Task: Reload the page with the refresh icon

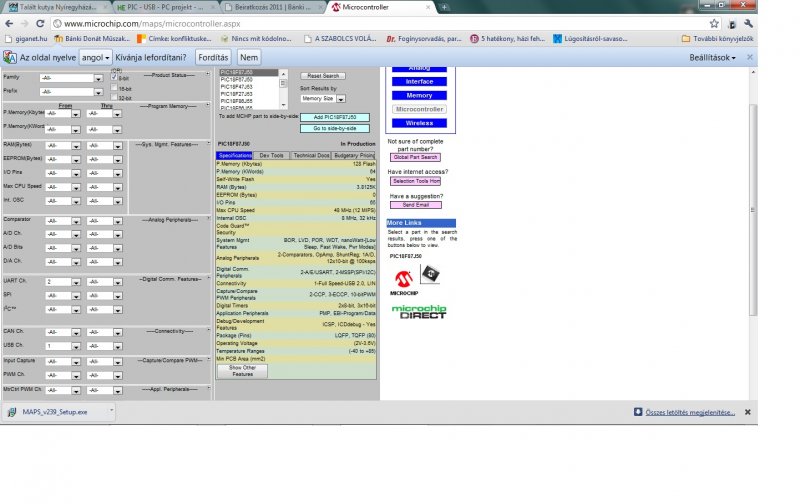Action: coord(40,23)
